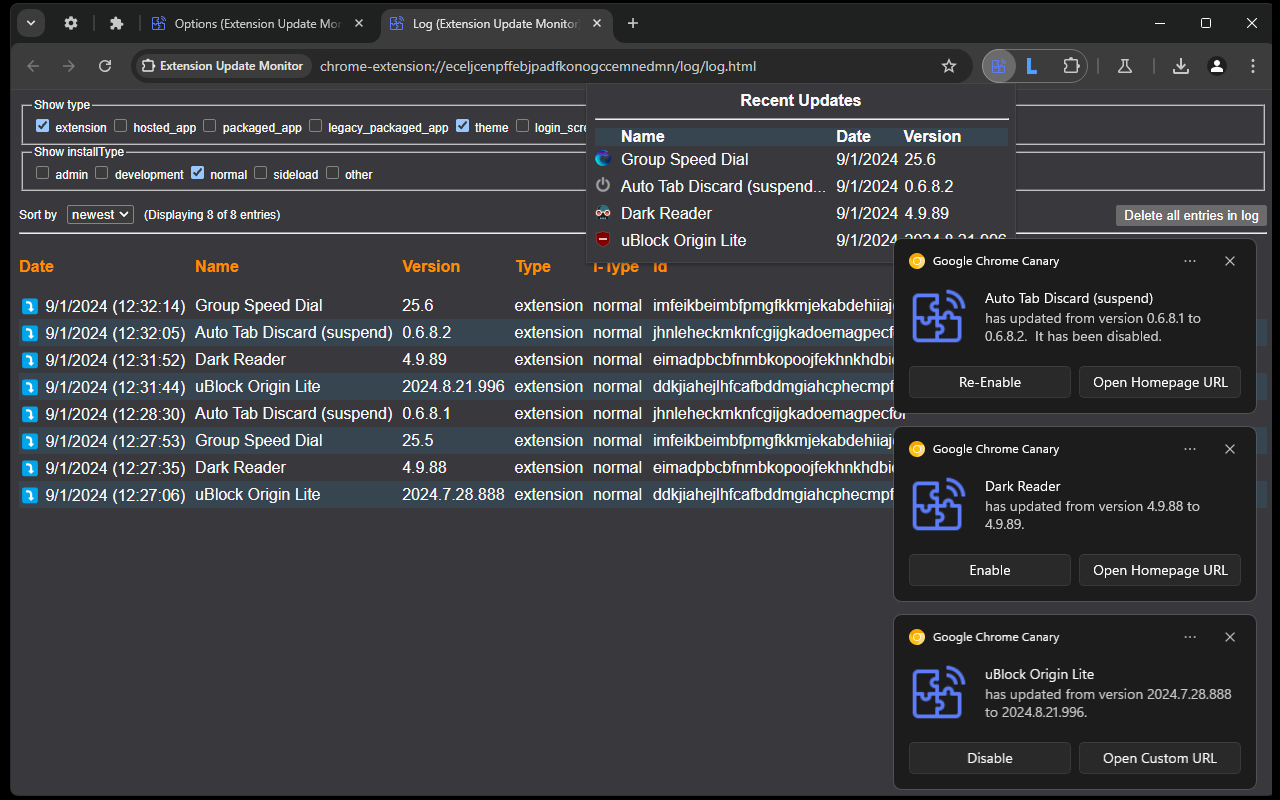The image size is (1280, 800).
Task: Click update icon on 12:32:14 Group Speed Dial row
Action: coord(30,306)
